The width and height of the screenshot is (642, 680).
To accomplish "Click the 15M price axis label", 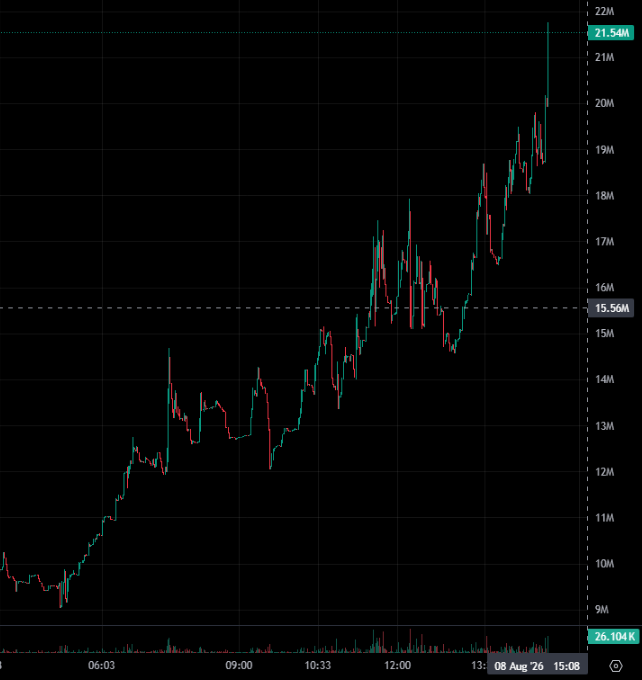I will 604,333.
